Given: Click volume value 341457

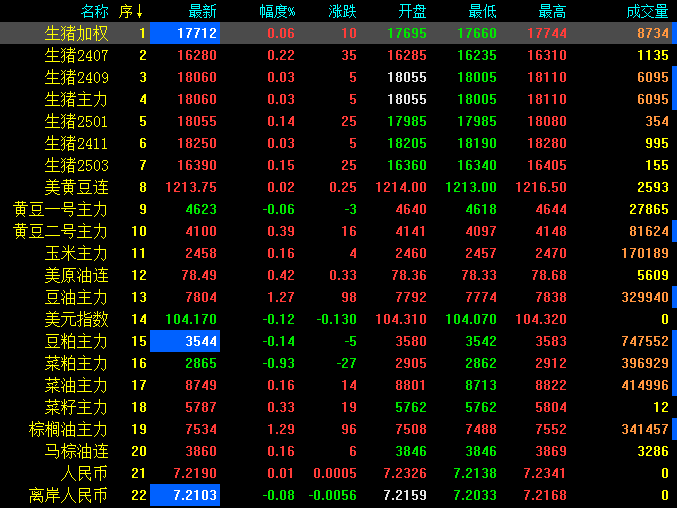Looking at the screenshot, I should pos(645,429).
